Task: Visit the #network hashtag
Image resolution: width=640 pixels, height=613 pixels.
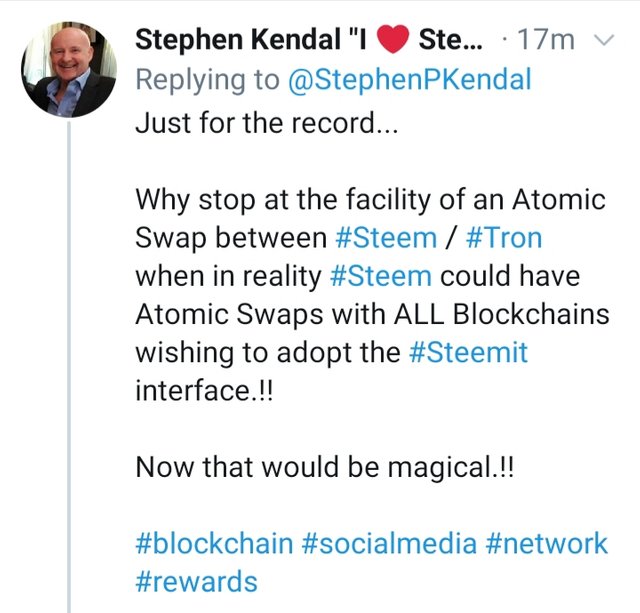Action: click(546, 543)
